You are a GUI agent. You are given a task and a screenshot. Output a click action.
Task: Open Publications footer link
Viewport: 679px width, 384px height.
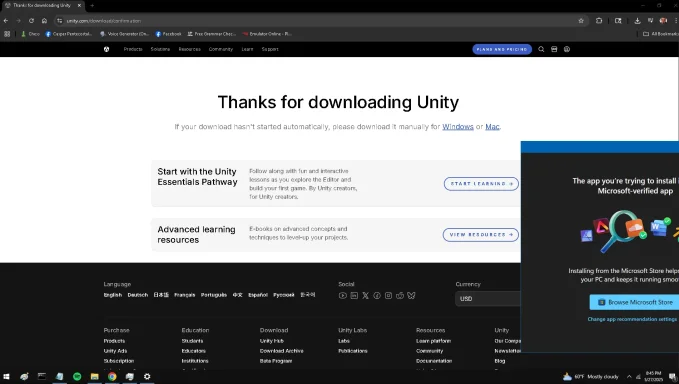[353, 351]
